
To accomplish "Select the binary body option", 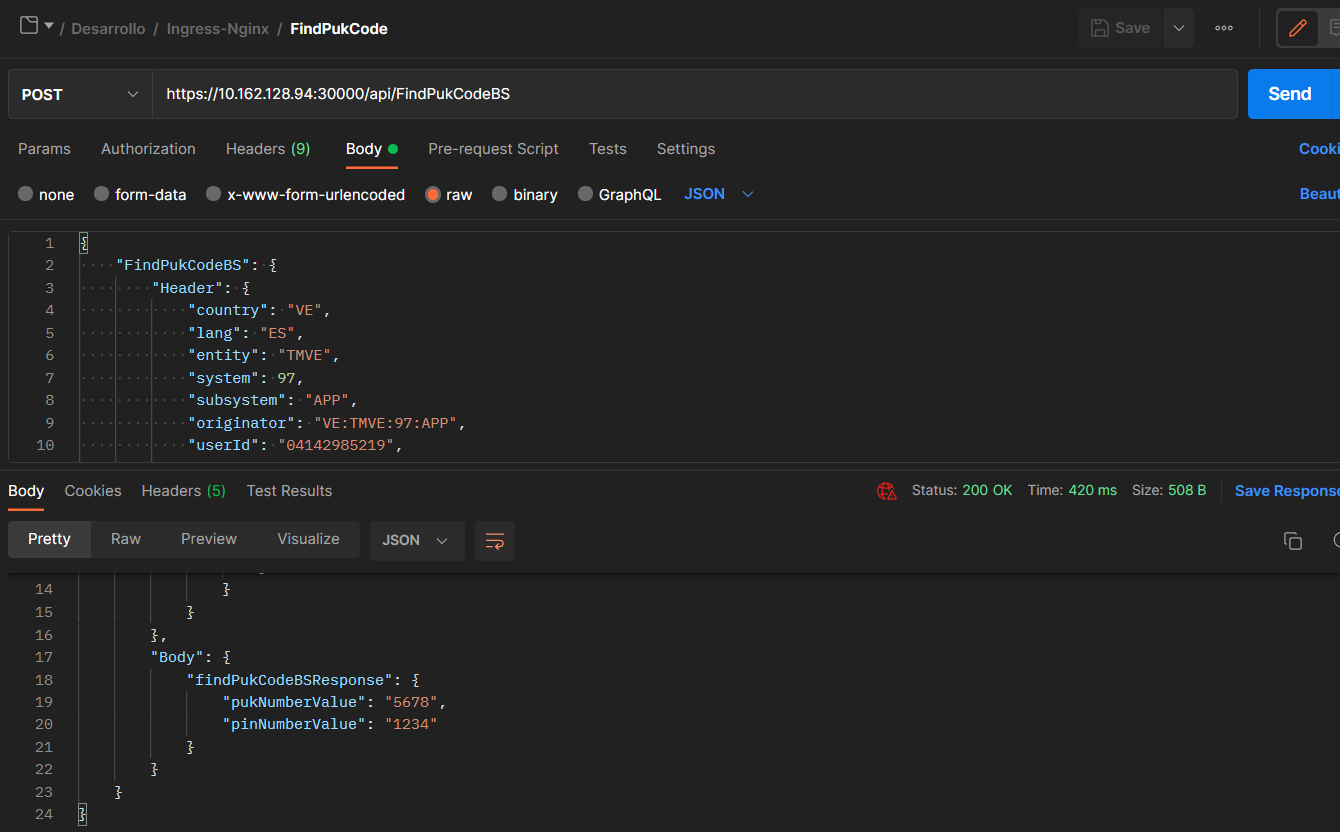I will click(x=524, y=194).
